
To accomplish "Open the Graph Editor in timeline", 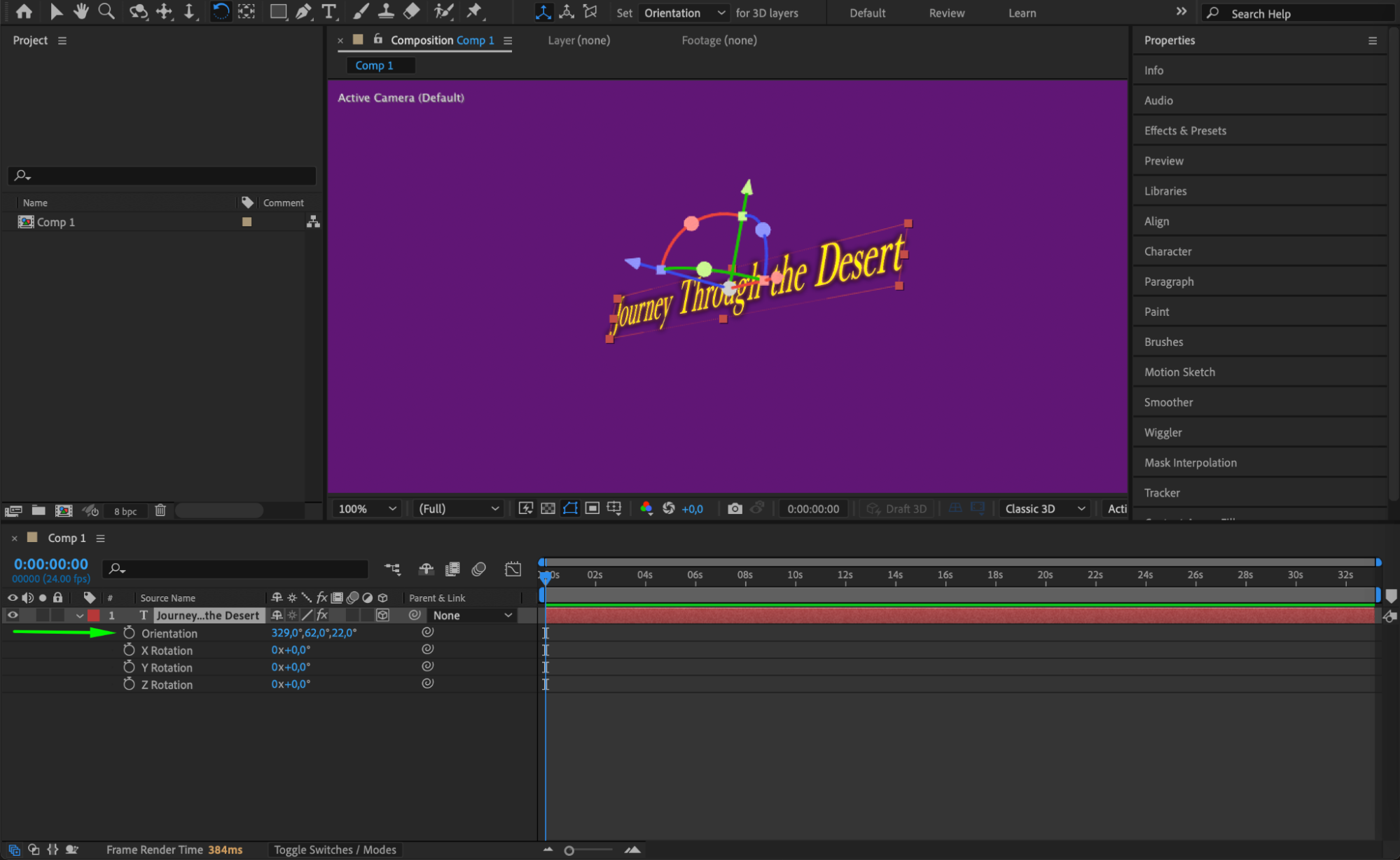I will 513,569.
